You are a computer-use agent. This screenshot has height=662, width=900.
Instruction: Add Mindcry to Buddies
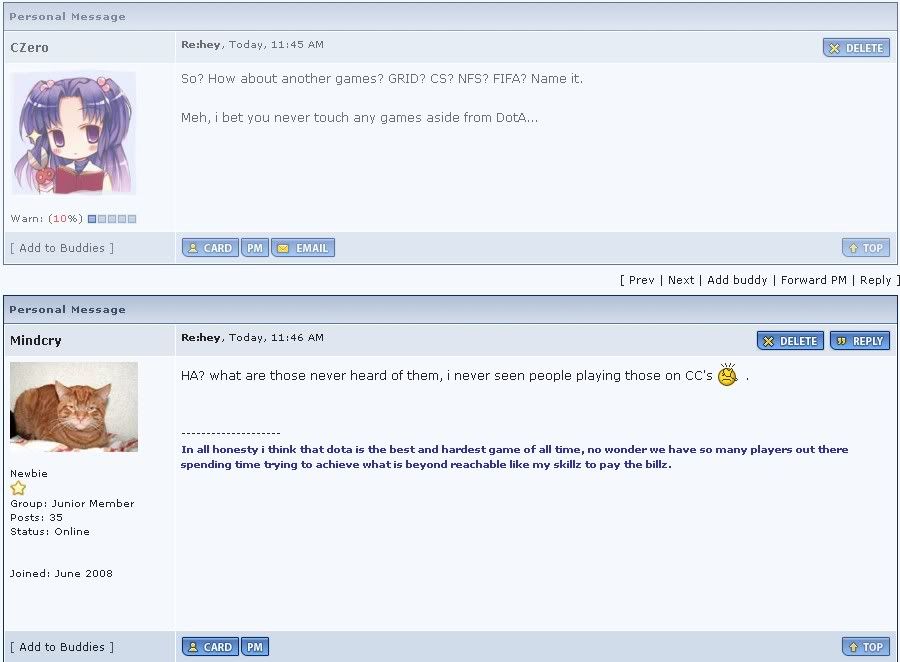[62, 647]
